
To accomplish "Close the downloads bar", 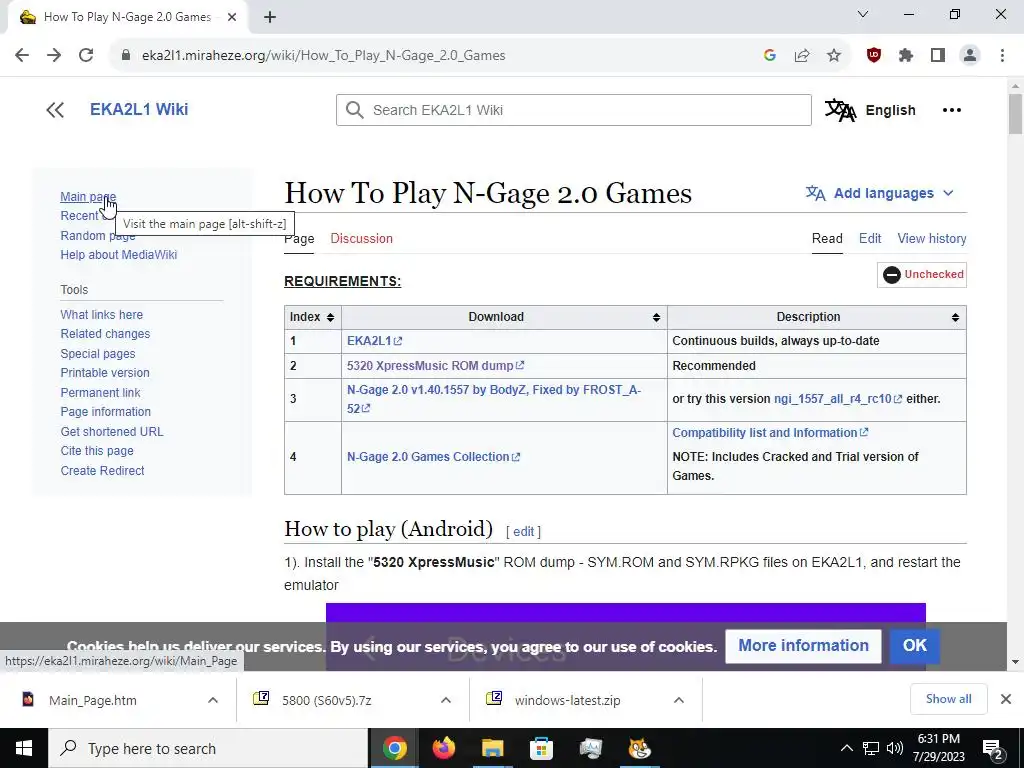I will click(1006, 699).
